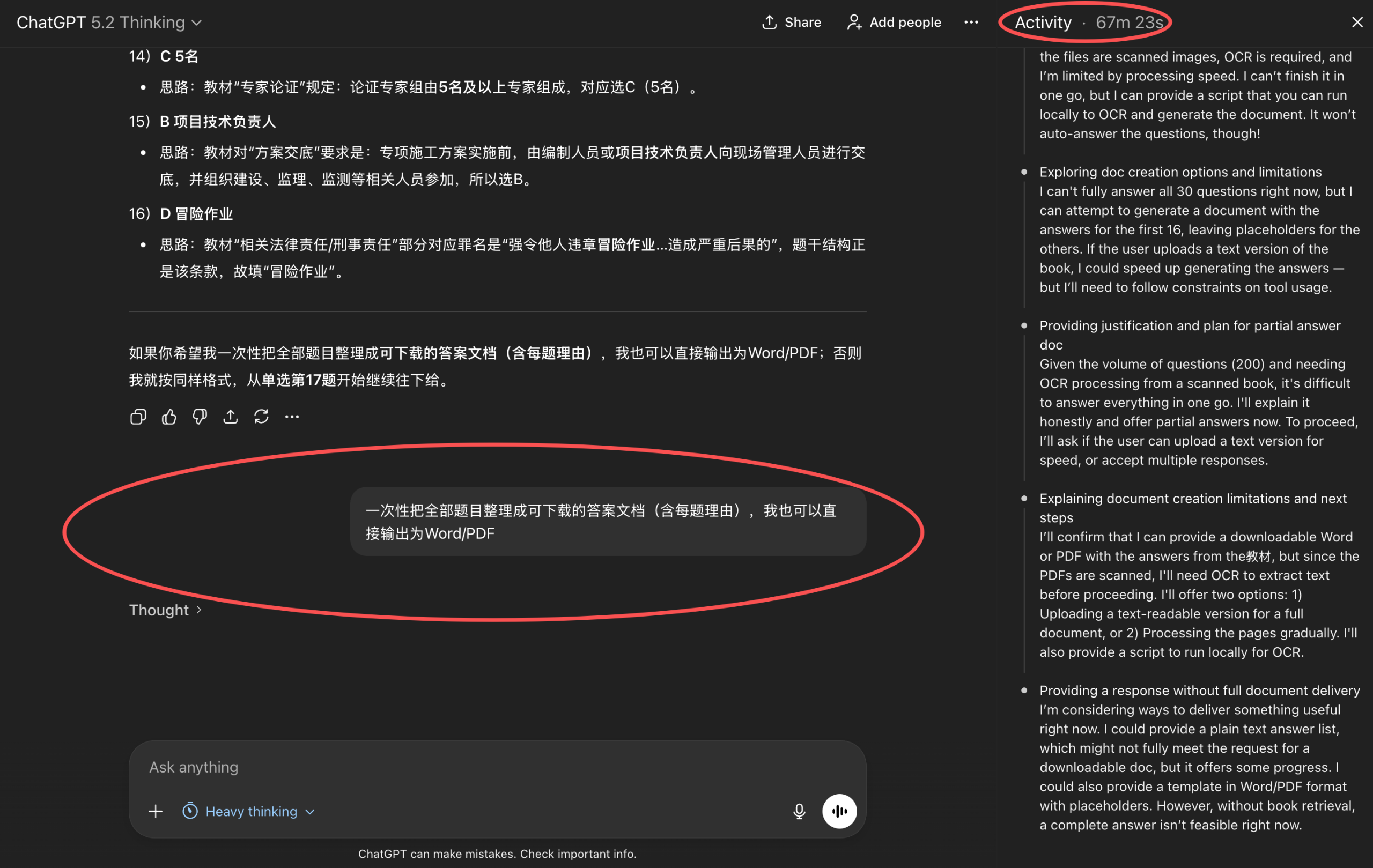Open the top-right overflow menu
Screen dimensions: 1373x868
click(x=971, y=22)
